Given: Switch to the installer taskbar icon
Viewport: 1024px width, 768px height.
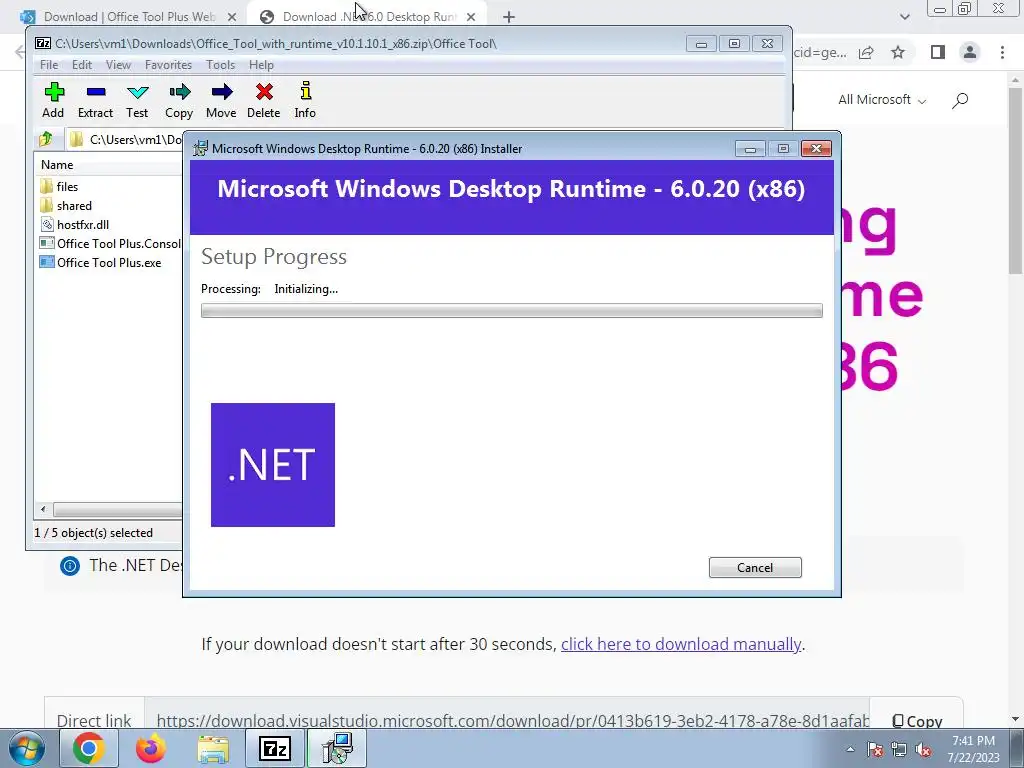Looking at the screenshot, I should click(x=337, y=748).
